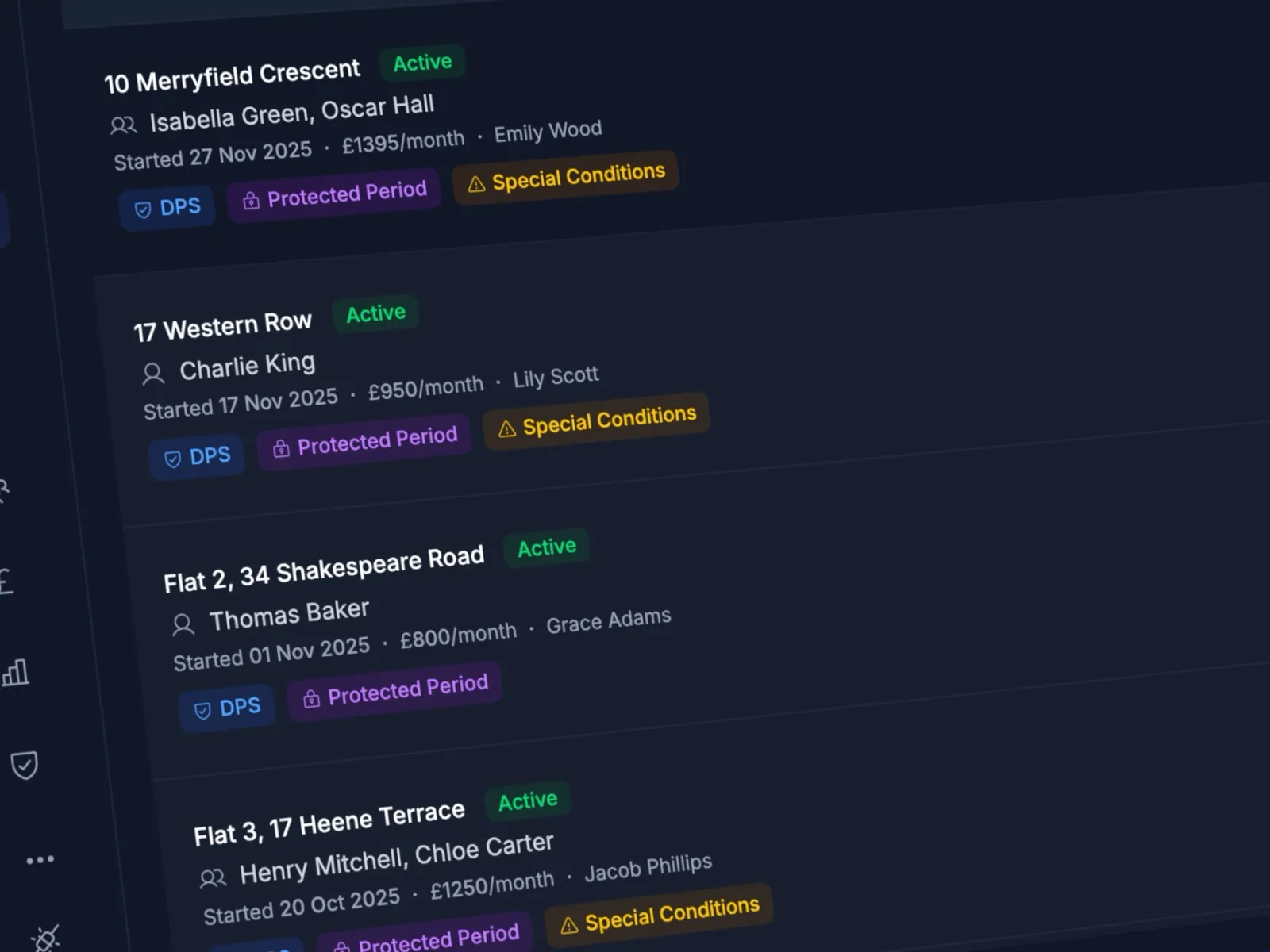1270x952 pixels.
Task: Click Special Conditions badge for 10 Merryfield Crescent
Action: click(x=565, y=178)
